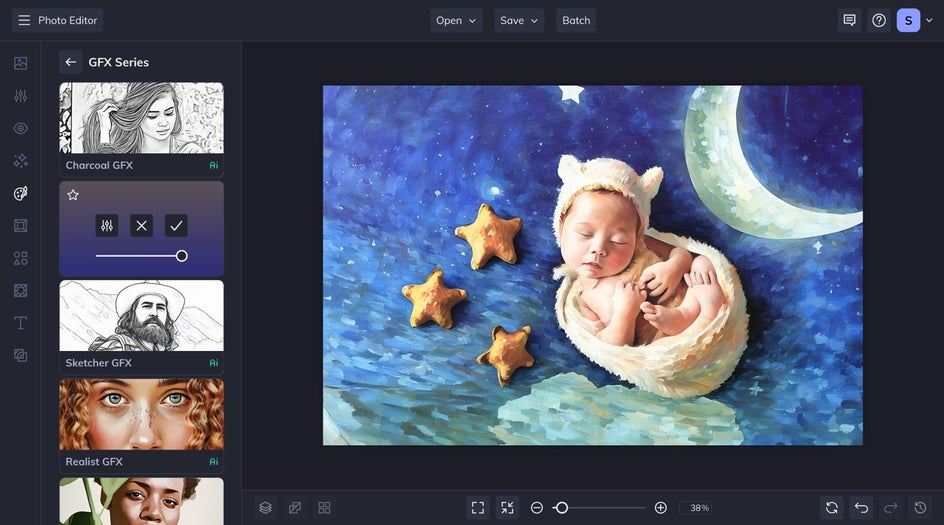The width and height of the screenshot is (944, 525).
Task: Open the Textures sidebar icon
Action: 20,291
